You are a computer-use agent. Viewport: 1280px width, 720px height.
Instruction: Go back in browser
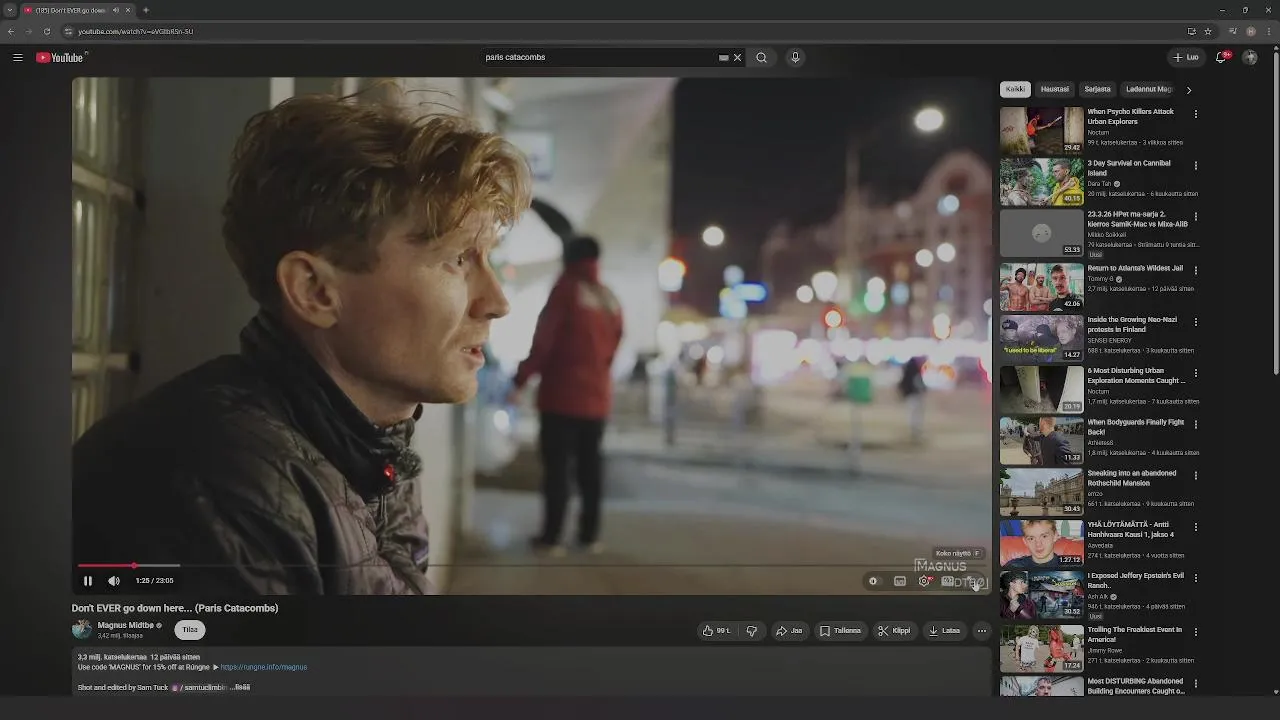11,31
